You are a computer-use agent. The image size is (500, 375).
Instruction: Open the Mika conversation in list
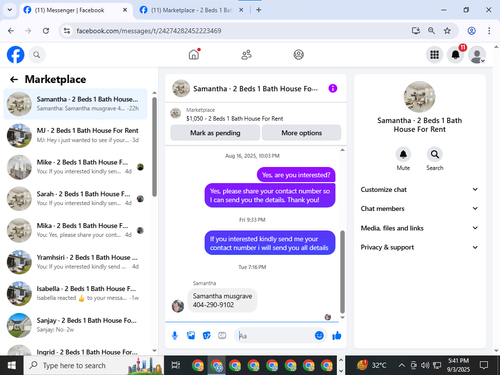click(x=75, y=230)
